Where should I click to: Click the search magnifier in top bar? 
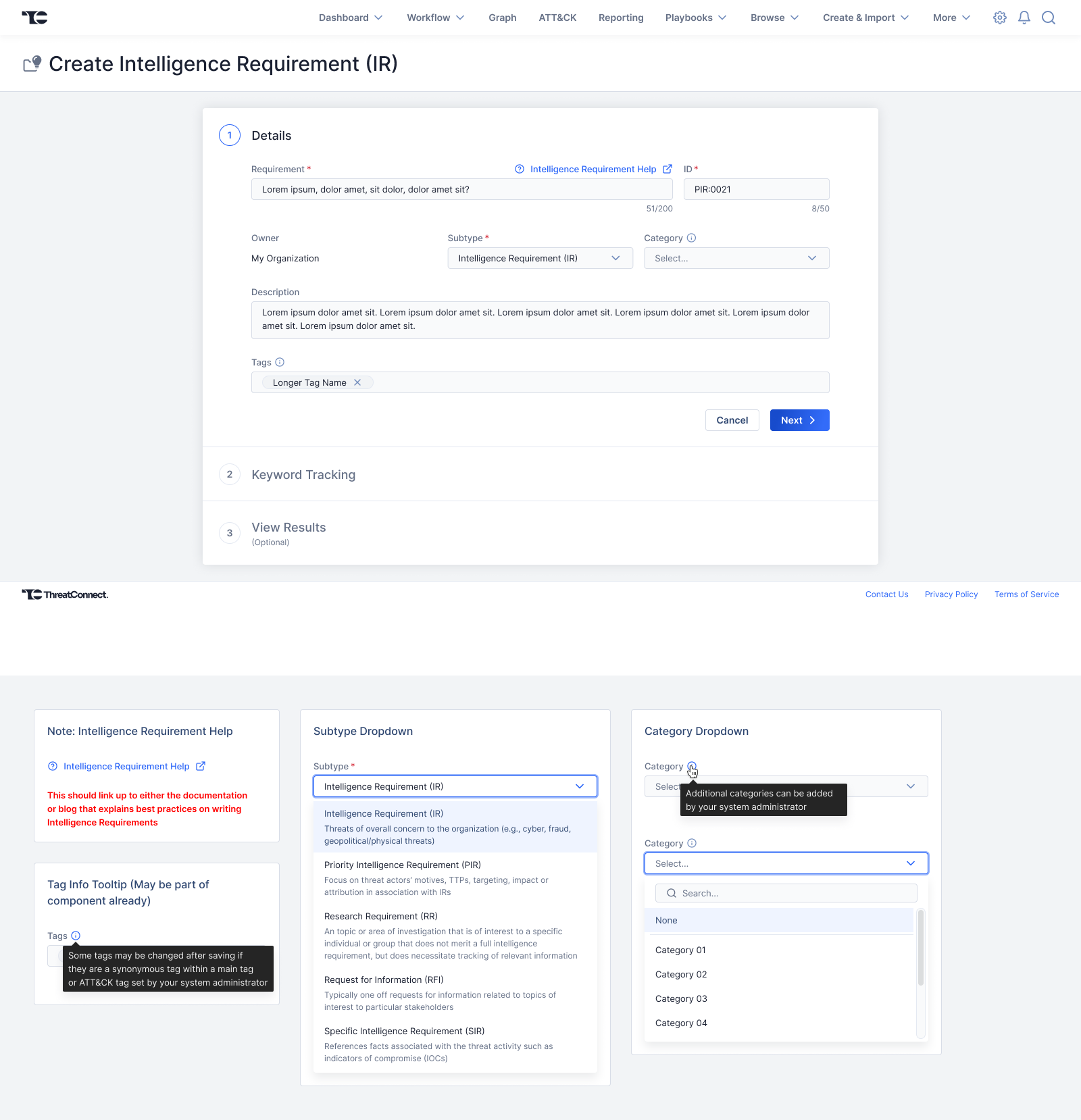point(1049,18)
